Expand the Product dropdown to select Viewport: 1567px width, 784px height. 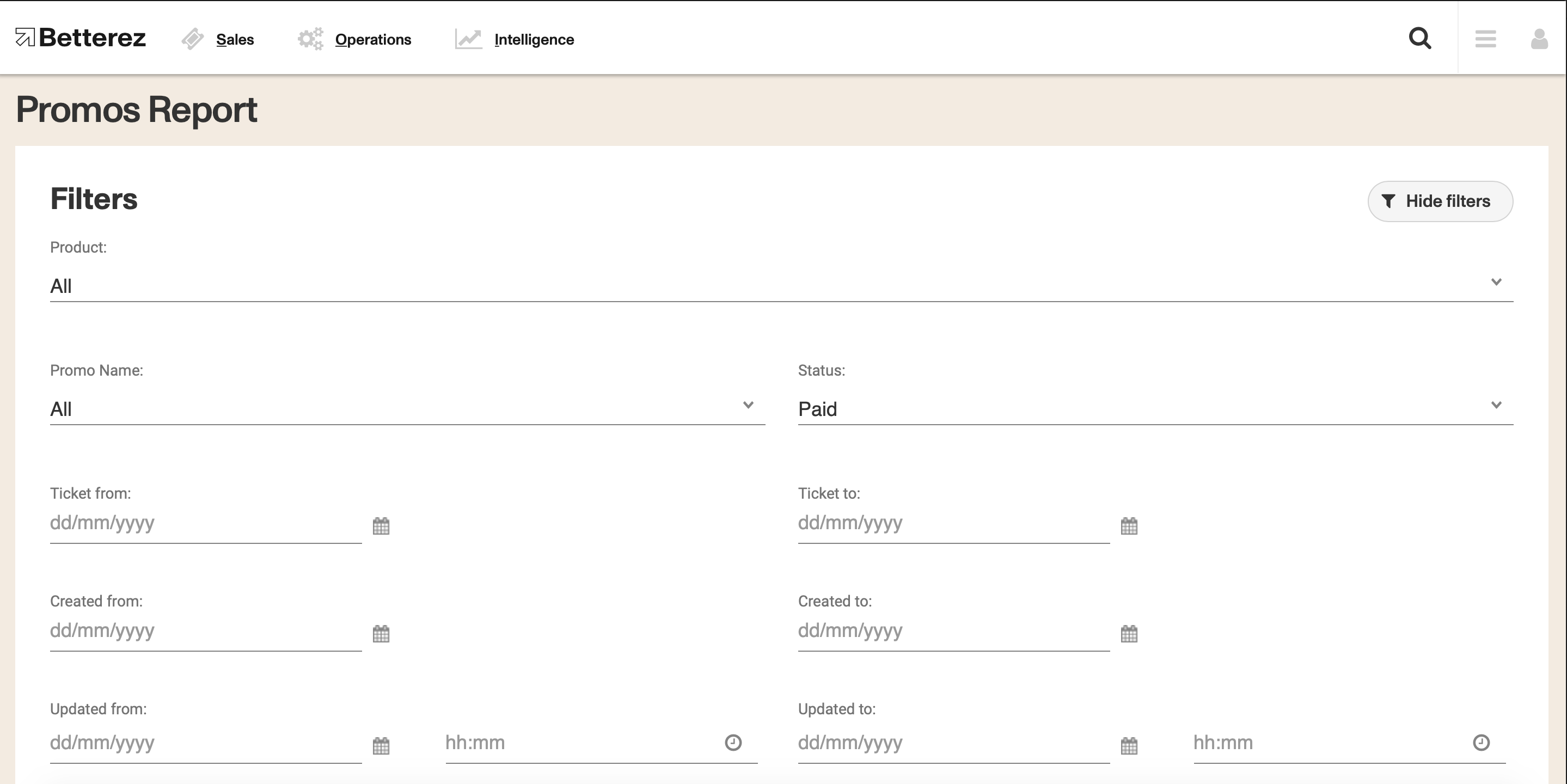tap(1497, 285)
